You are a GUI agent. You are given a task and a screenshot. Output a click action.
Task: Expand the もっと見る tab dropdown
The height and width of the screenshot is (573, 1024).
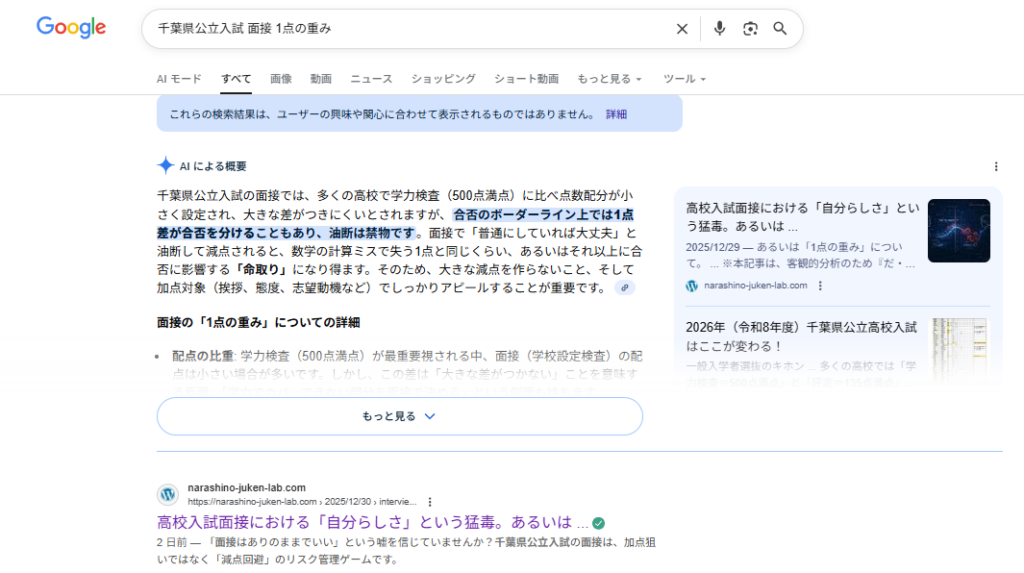609,79
